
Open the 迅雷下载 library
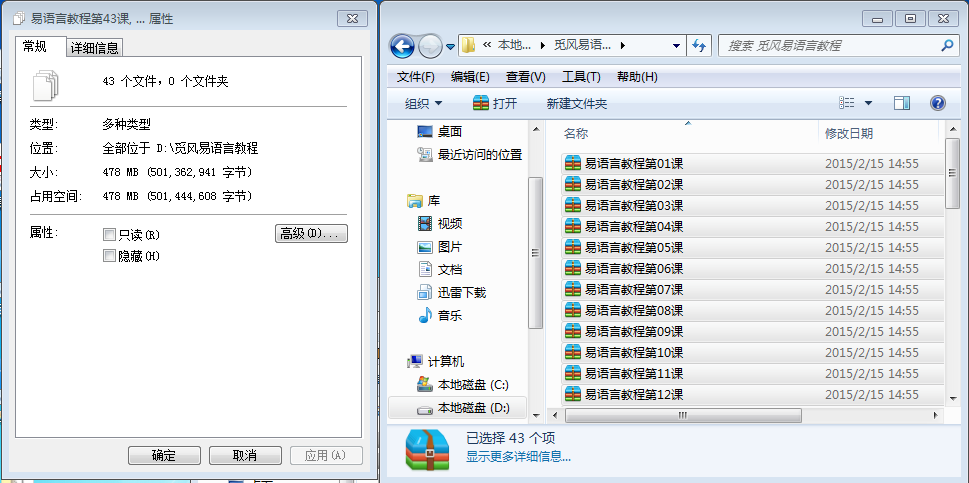[x=462, y=292]
